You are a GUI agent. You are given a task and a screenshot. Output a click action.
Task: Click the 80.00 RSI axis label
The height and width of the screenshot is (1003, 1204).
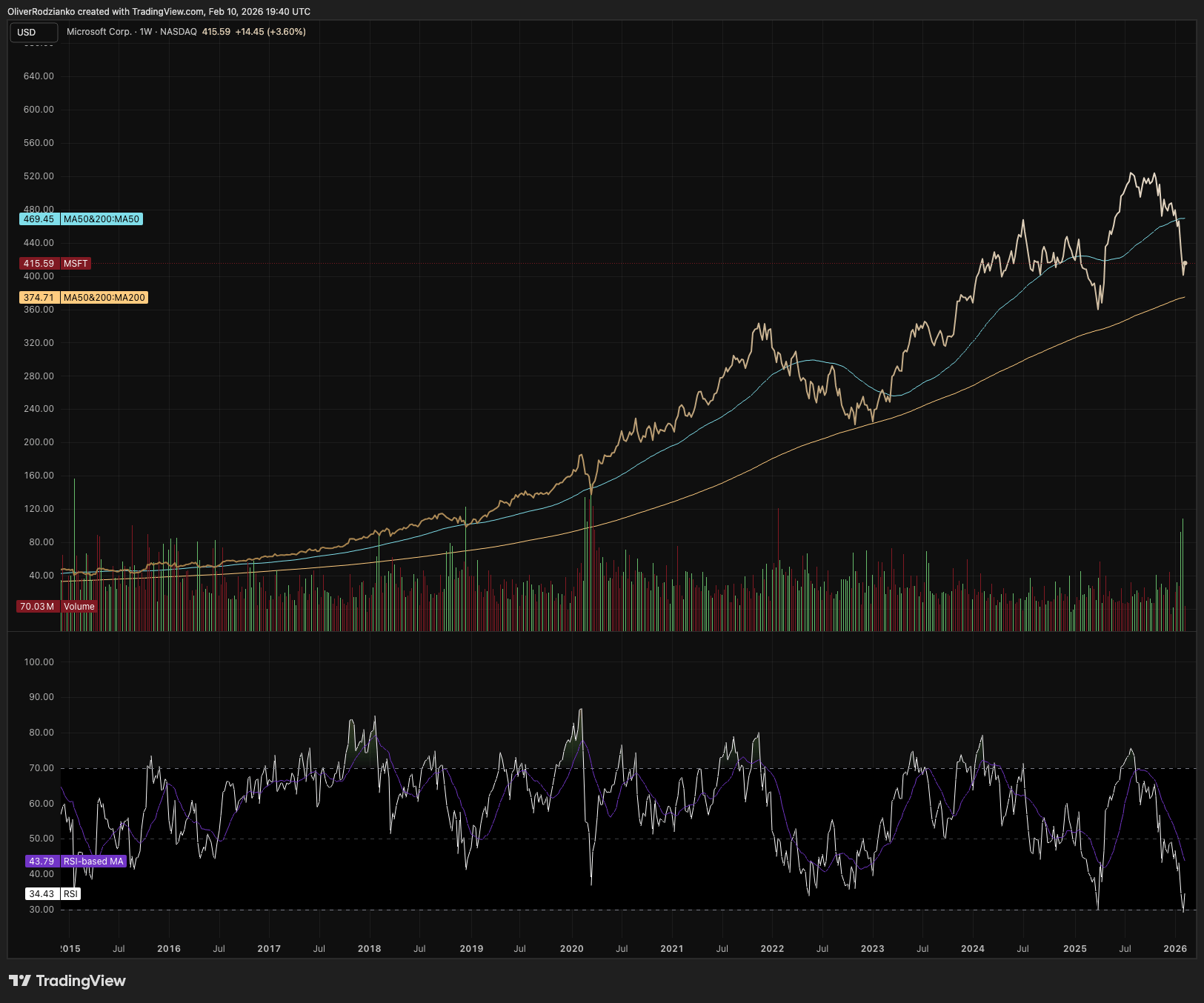(x=41, y=733)
